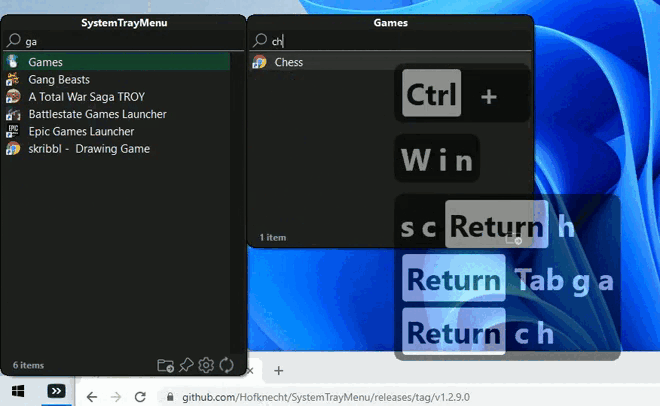Screen dimensions: 660x406
Task: Open a new browser tab
Action: click(x=279, y=371)
